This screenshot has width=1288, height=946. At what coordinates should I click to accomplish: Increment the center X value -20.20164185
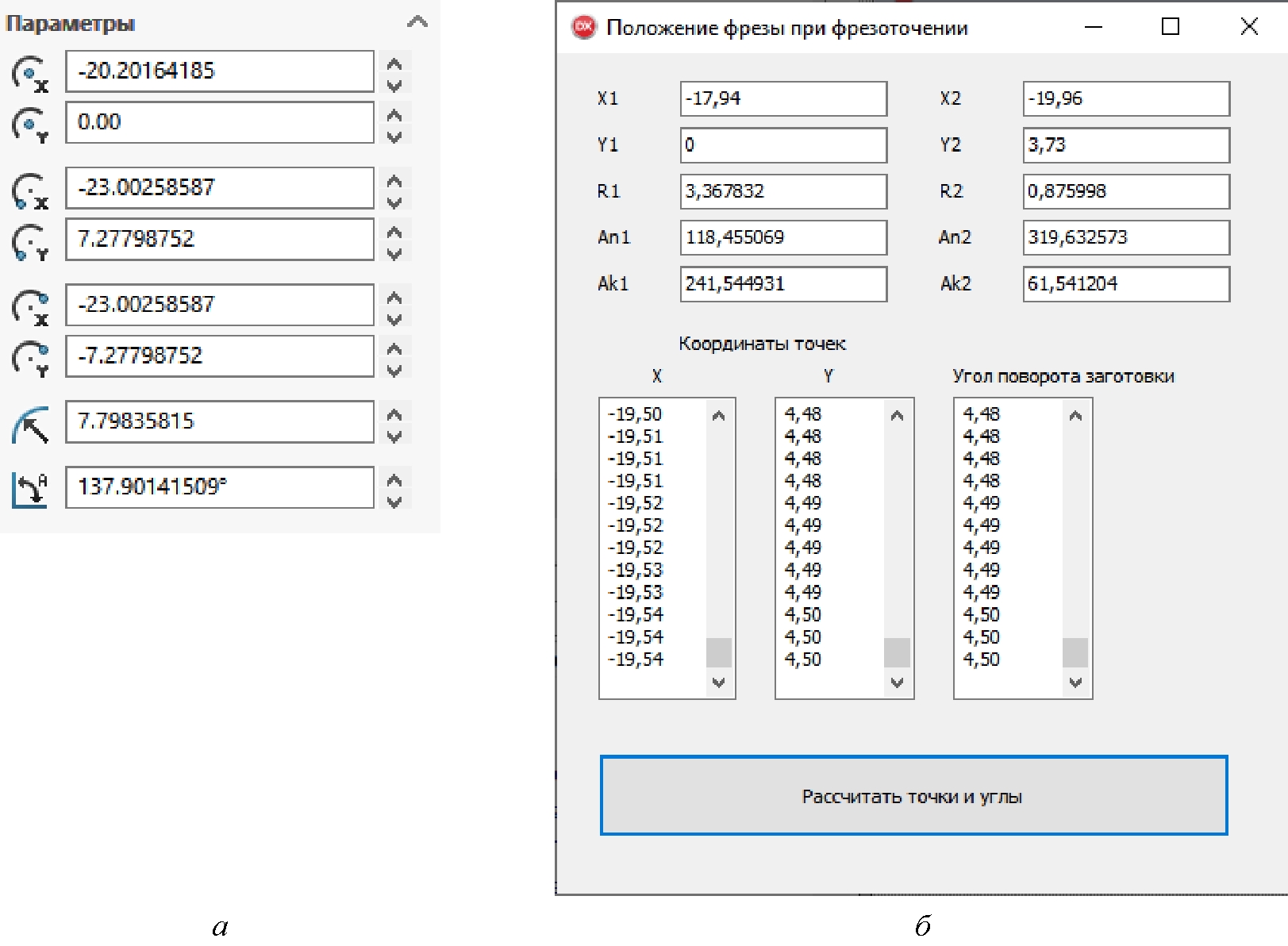pos(394,63)
